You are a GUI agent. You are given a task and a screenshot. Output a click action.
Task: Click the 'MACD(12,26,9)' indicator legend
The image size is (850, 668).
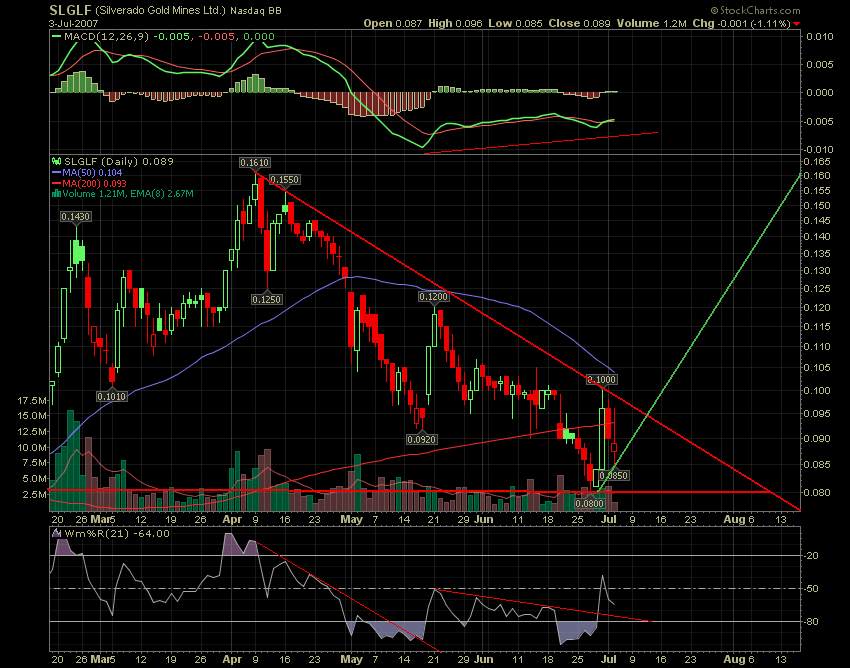tap(107, 36)
